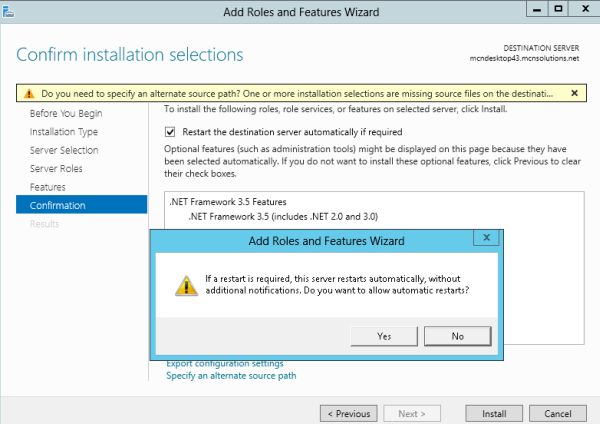
Task: Click the Install button
Action: tap(494, 414)
